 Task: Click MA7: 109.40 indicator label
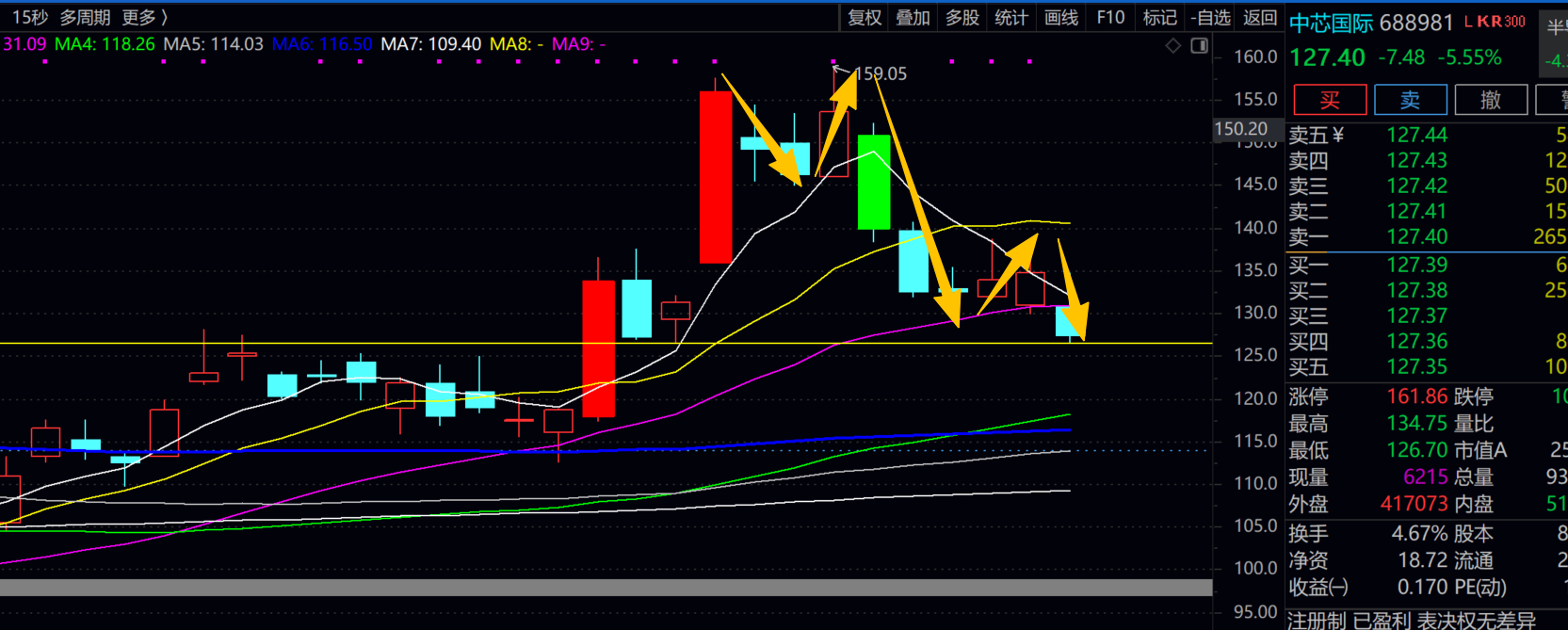(430, 44)
